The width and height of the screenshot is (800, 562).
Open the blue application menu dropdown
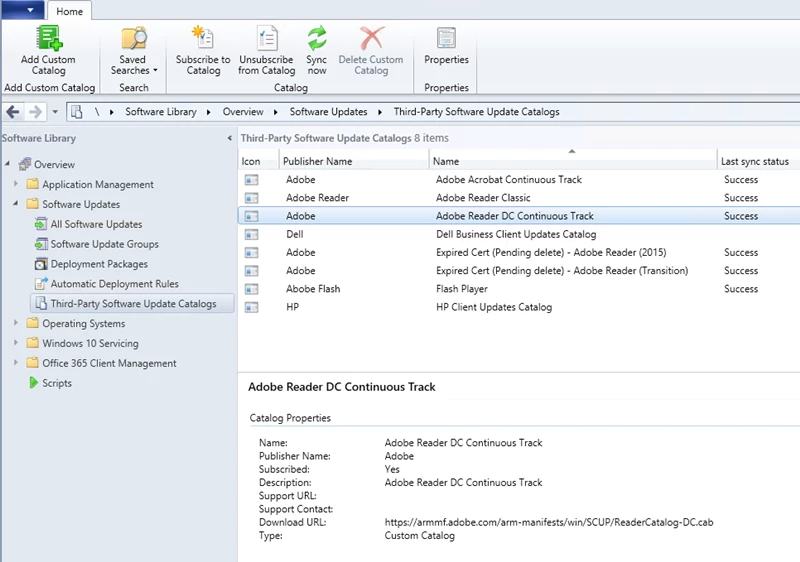coord(23,10)
